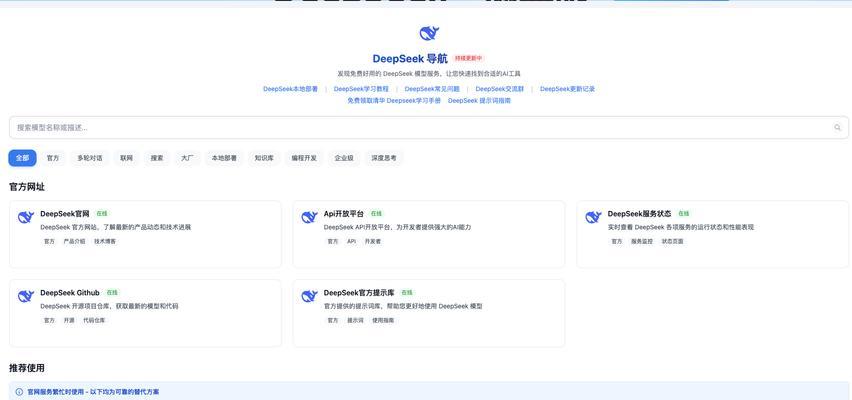Switch to the 多轮对话 filter tab

pos(90,158)
